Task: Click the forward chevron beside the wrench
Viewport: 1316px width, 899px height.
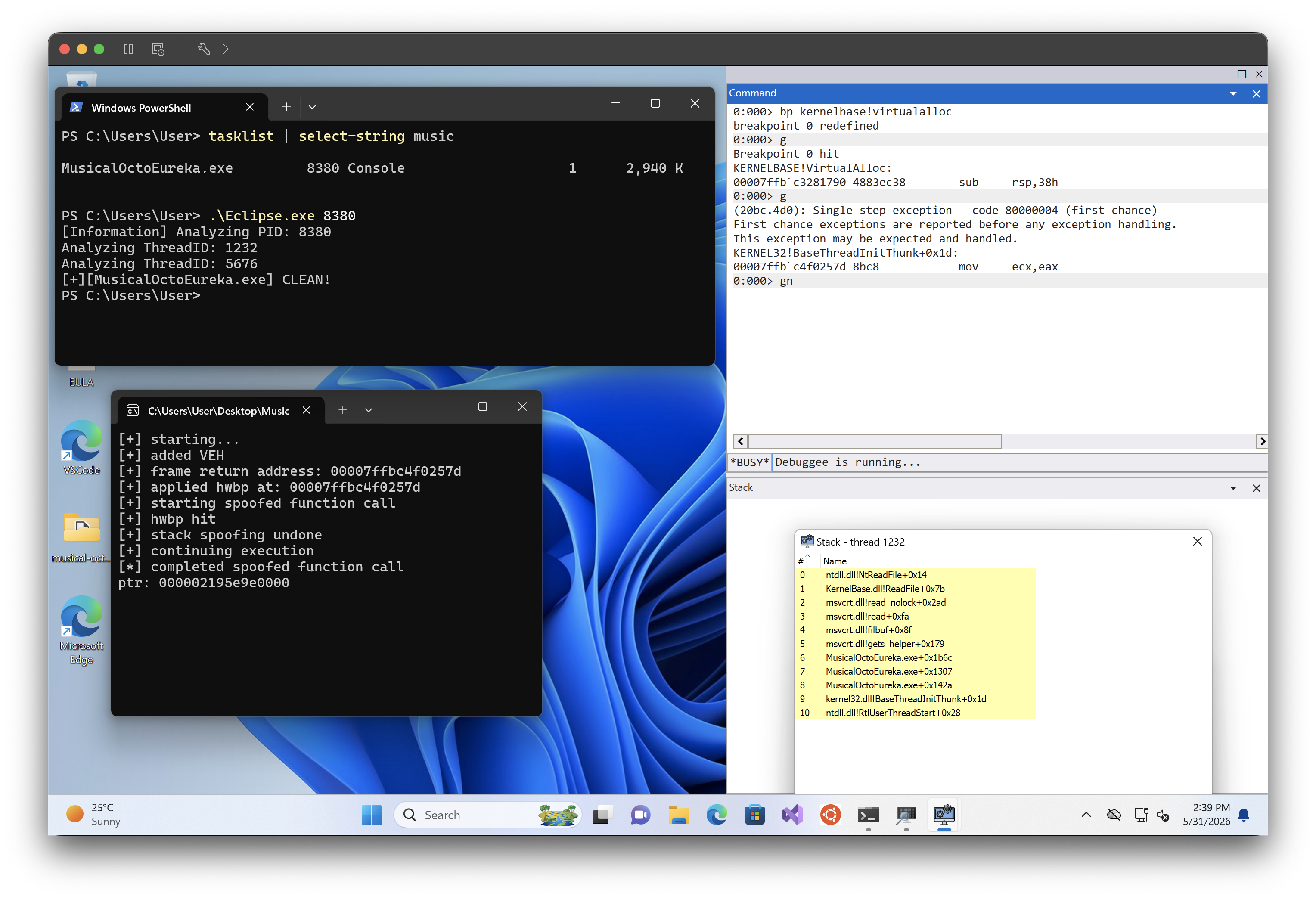Action: point(226,49)
